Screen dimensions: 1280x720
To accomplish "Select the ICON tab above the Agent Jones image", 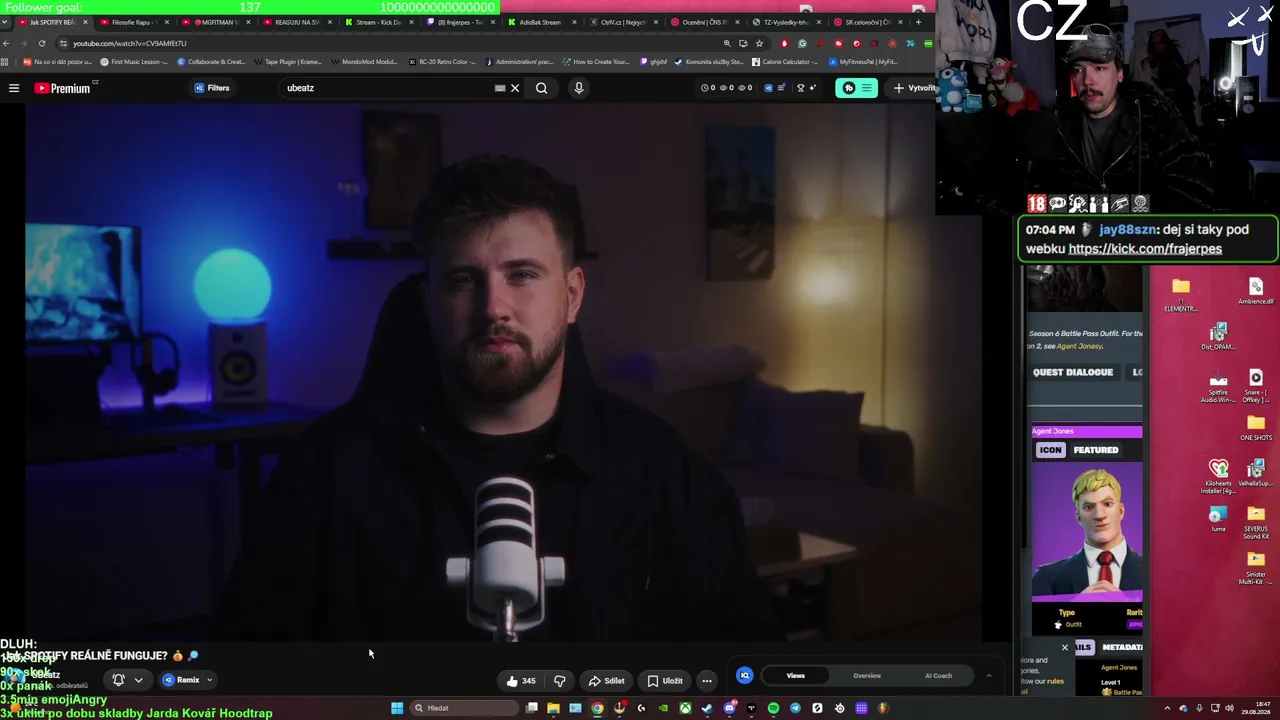I will [1050, 450].
